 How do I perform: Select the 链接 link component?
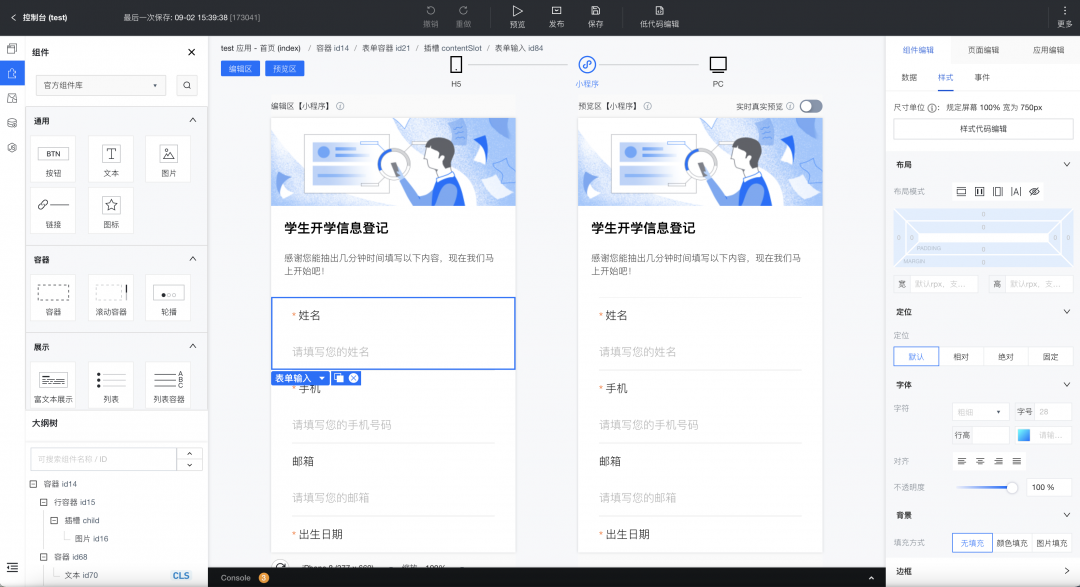[53, 211]
